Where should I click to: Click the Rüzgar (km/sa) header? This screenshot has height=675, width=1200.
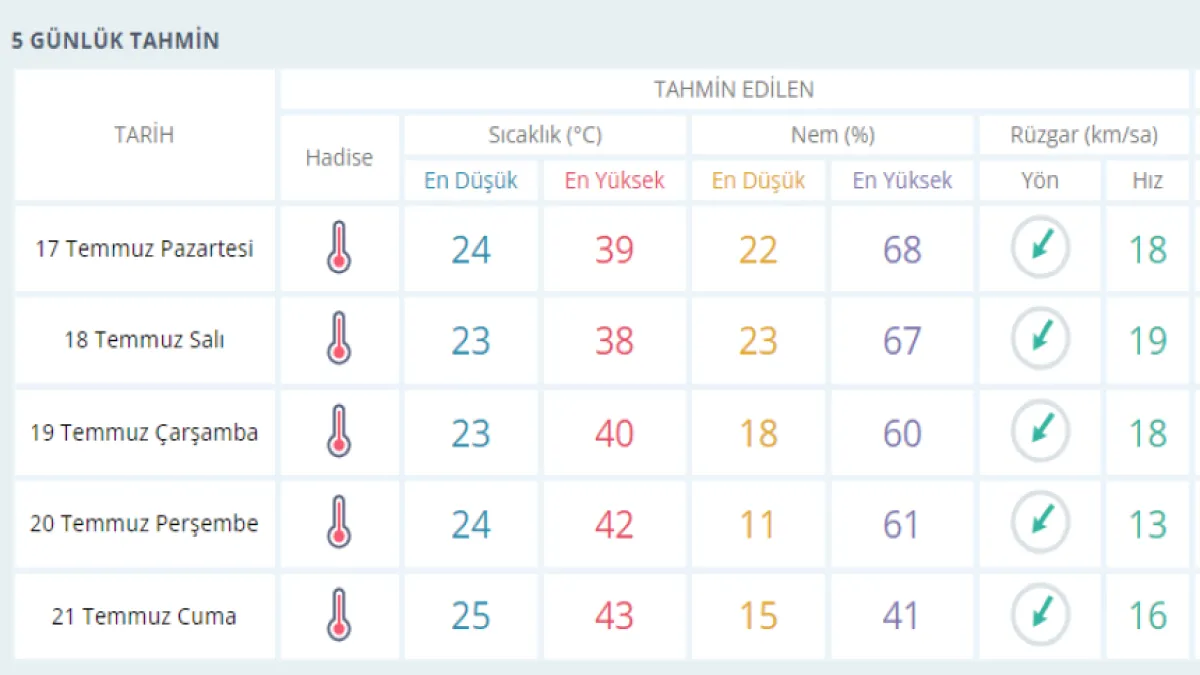(1083, 135)
